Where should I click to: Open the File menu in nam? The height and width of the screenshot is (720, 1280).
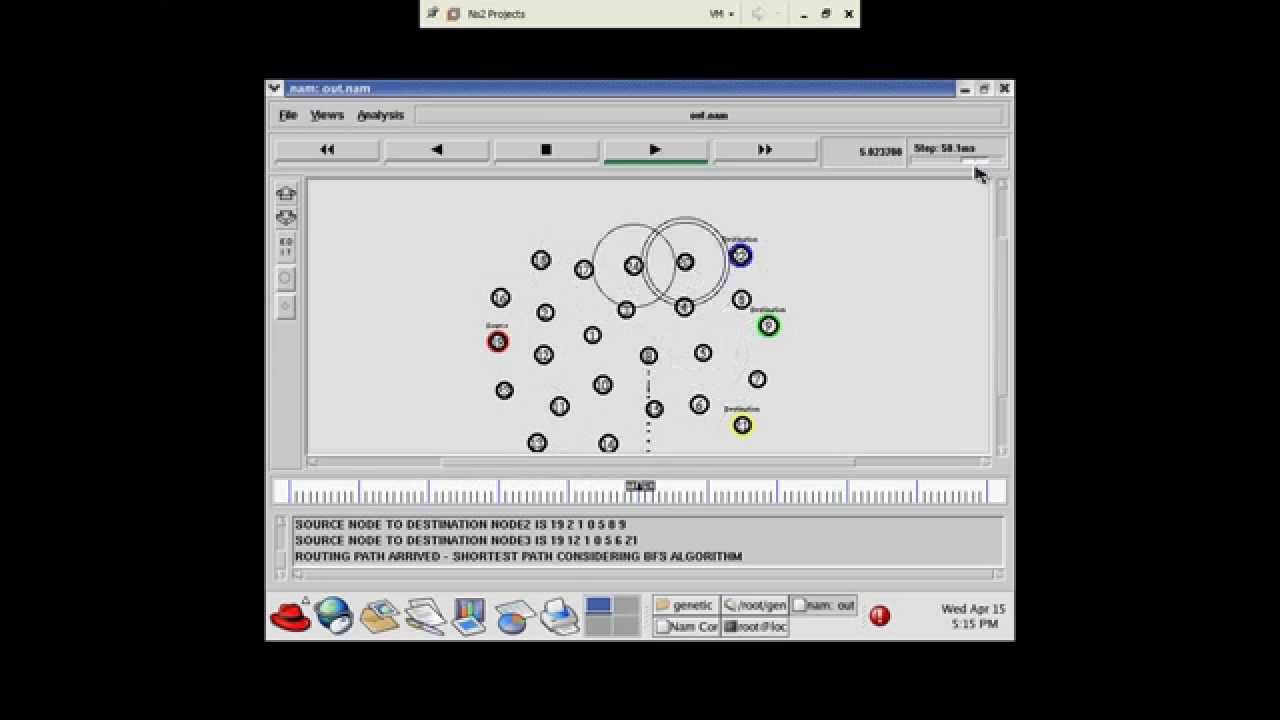pyautogui.click(x=288, y=115)
